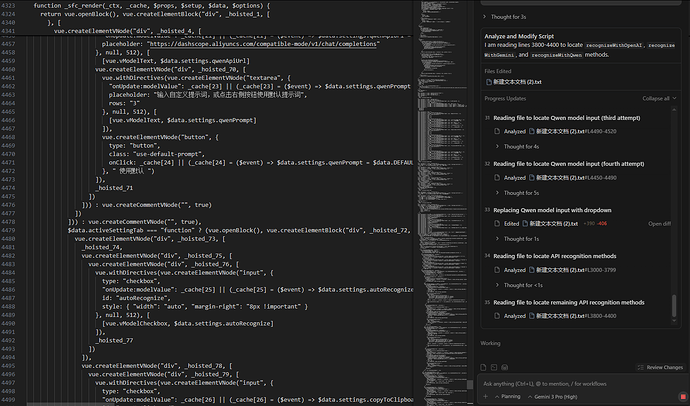Click 'Open diff' for step 33
This screenshot has width=690, height=406.
pyautogui.click(x=659, y=223)
